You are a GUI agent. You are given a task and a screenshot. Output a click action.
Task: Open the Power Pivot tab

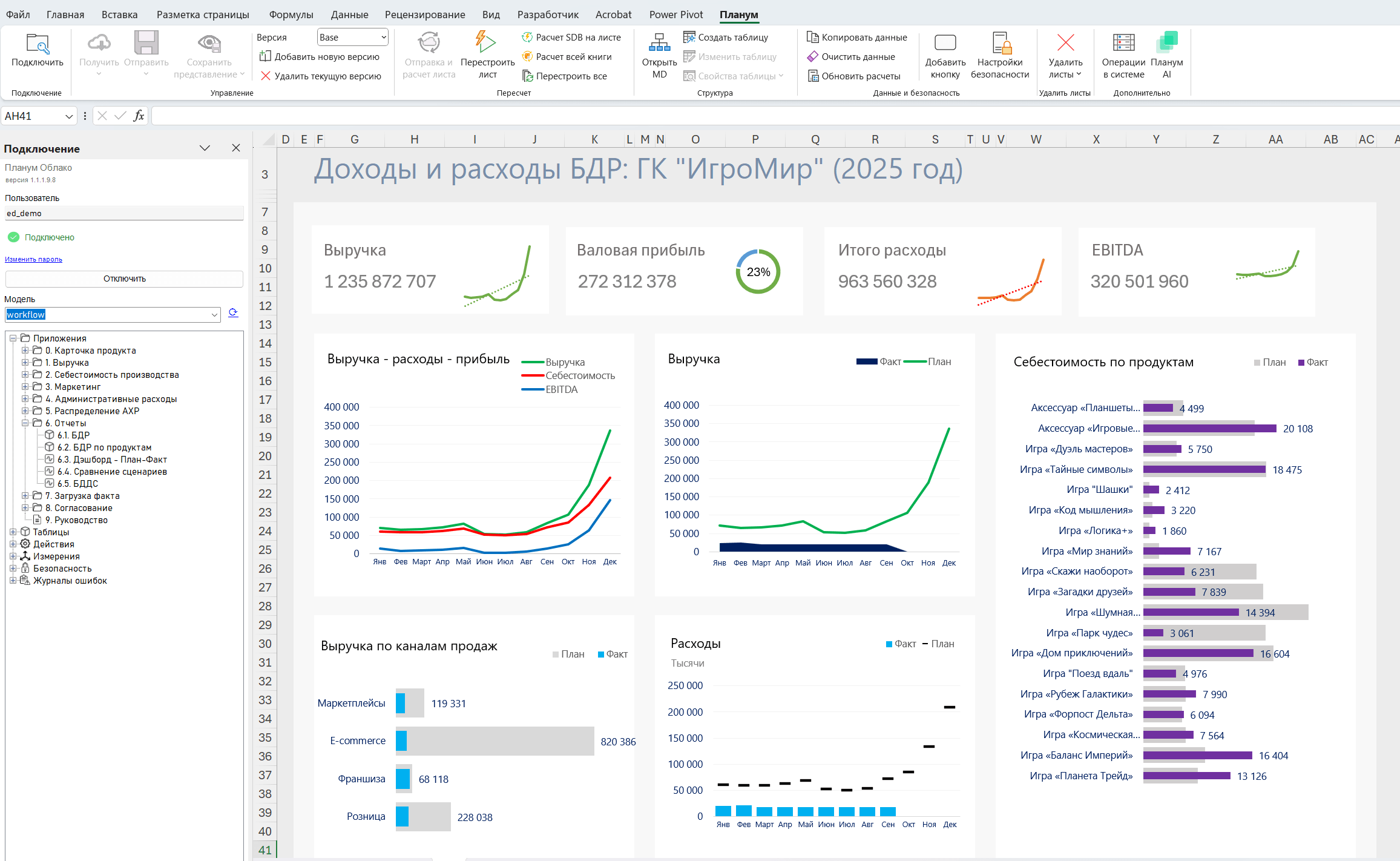pyautogui.click(x=675, y=15)
